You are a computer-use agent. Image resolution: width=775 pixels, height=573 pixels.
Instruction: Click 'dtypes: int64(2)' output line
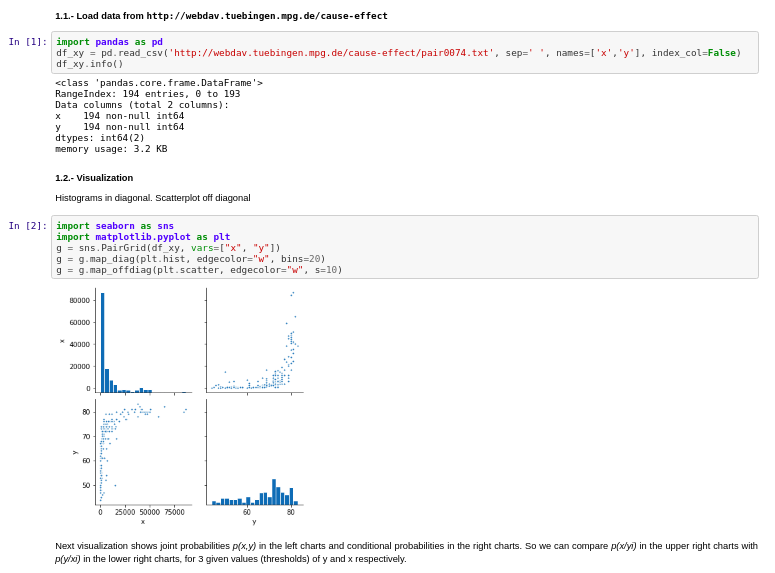[100, 138]
